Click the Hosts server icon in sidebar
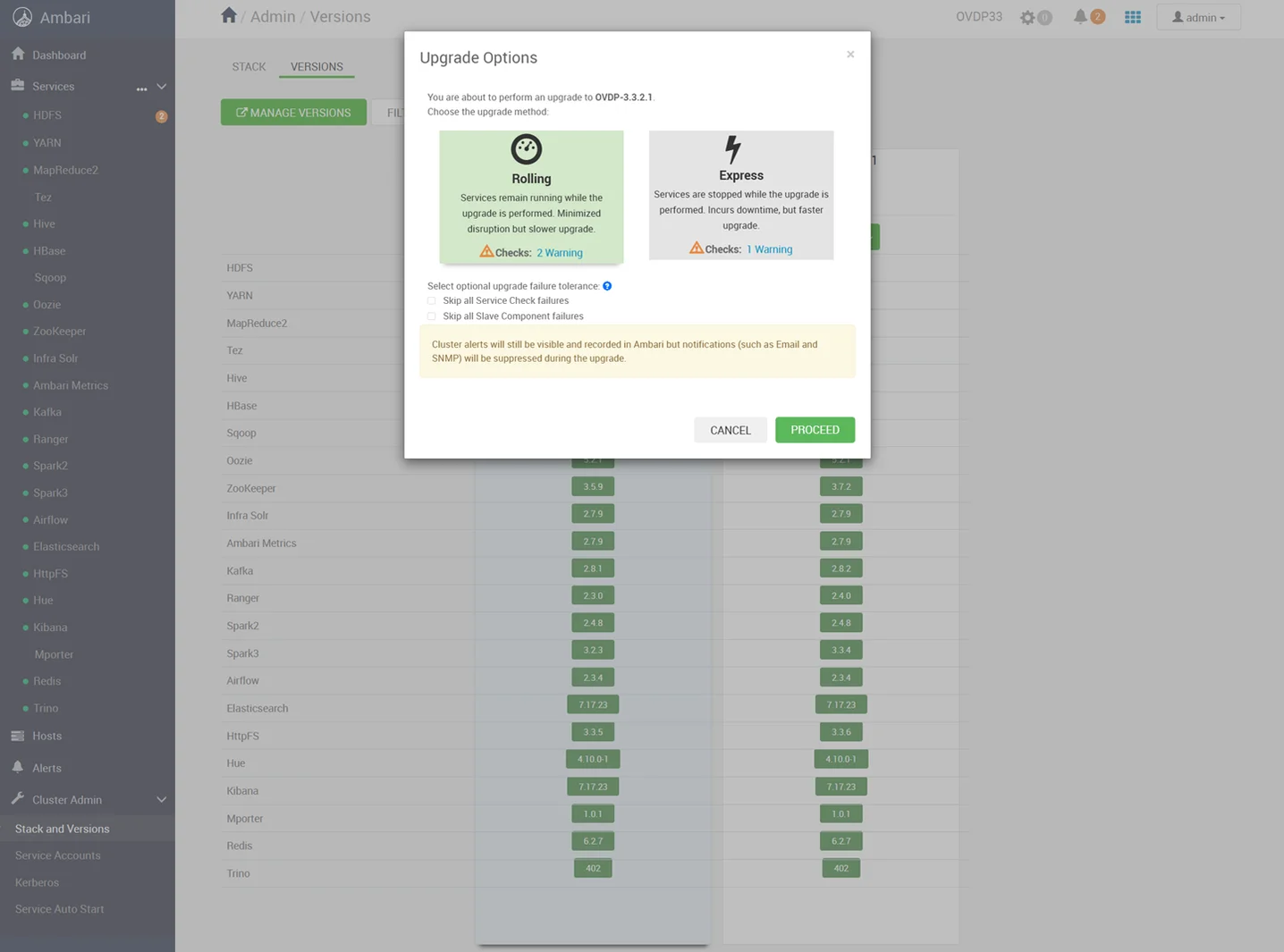 point(18,736)
